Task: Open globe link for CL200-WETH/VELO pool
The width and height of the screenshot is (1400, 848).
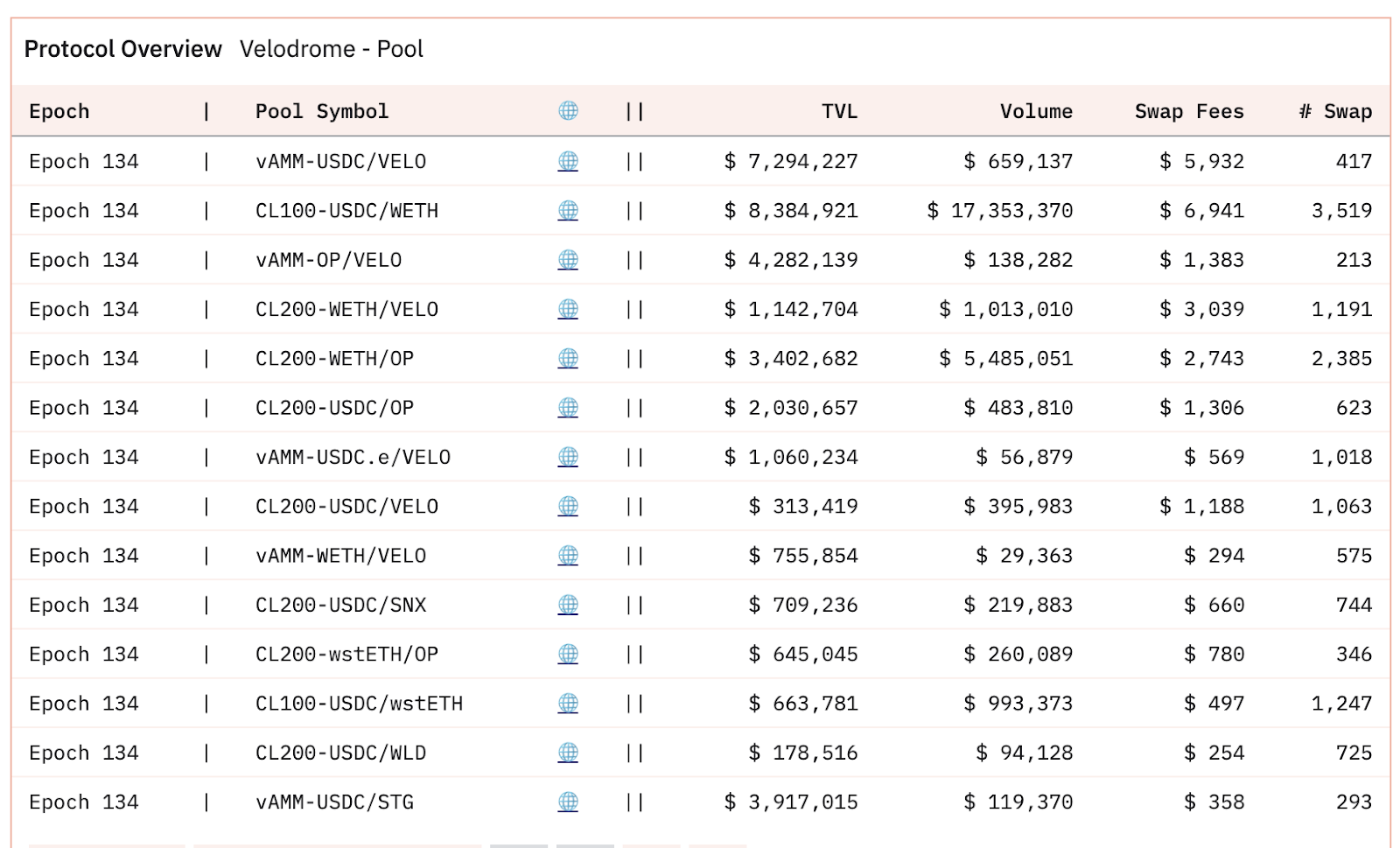Action: pos(568,309)
